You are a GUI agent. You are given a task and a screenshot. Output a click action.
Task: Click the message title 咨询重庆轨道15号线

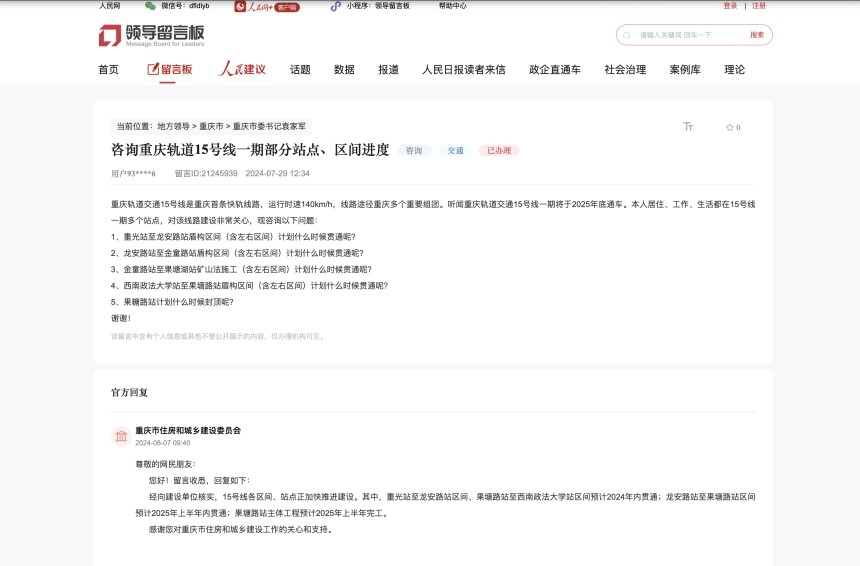(x=250, y=150)
